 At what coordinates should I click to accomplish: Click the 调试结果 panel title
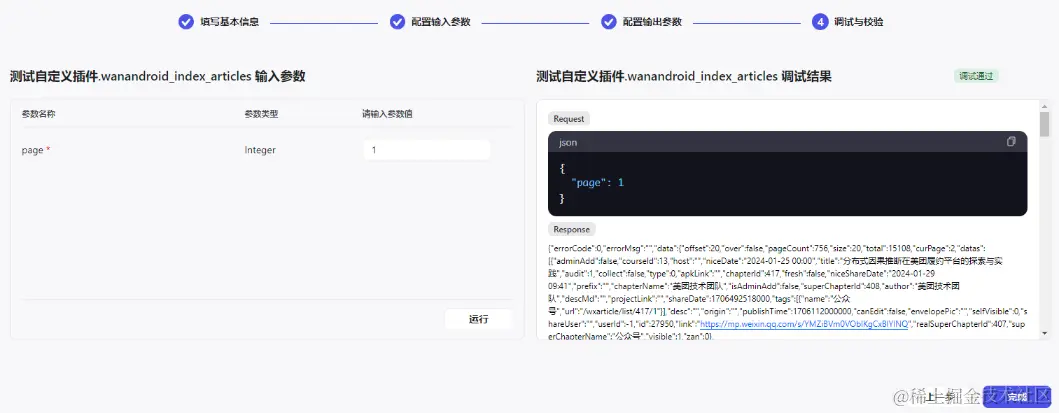pyautogui.click(x=683, y=76)
